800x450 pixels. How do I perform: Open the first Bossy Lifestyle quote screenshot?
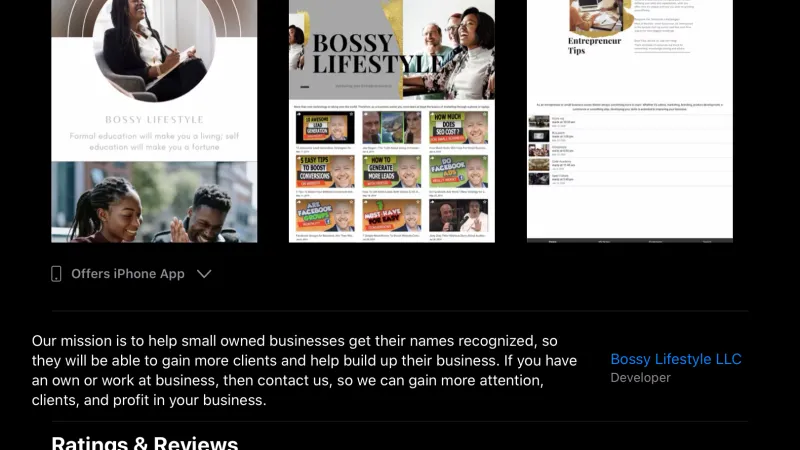click(154, 121)
